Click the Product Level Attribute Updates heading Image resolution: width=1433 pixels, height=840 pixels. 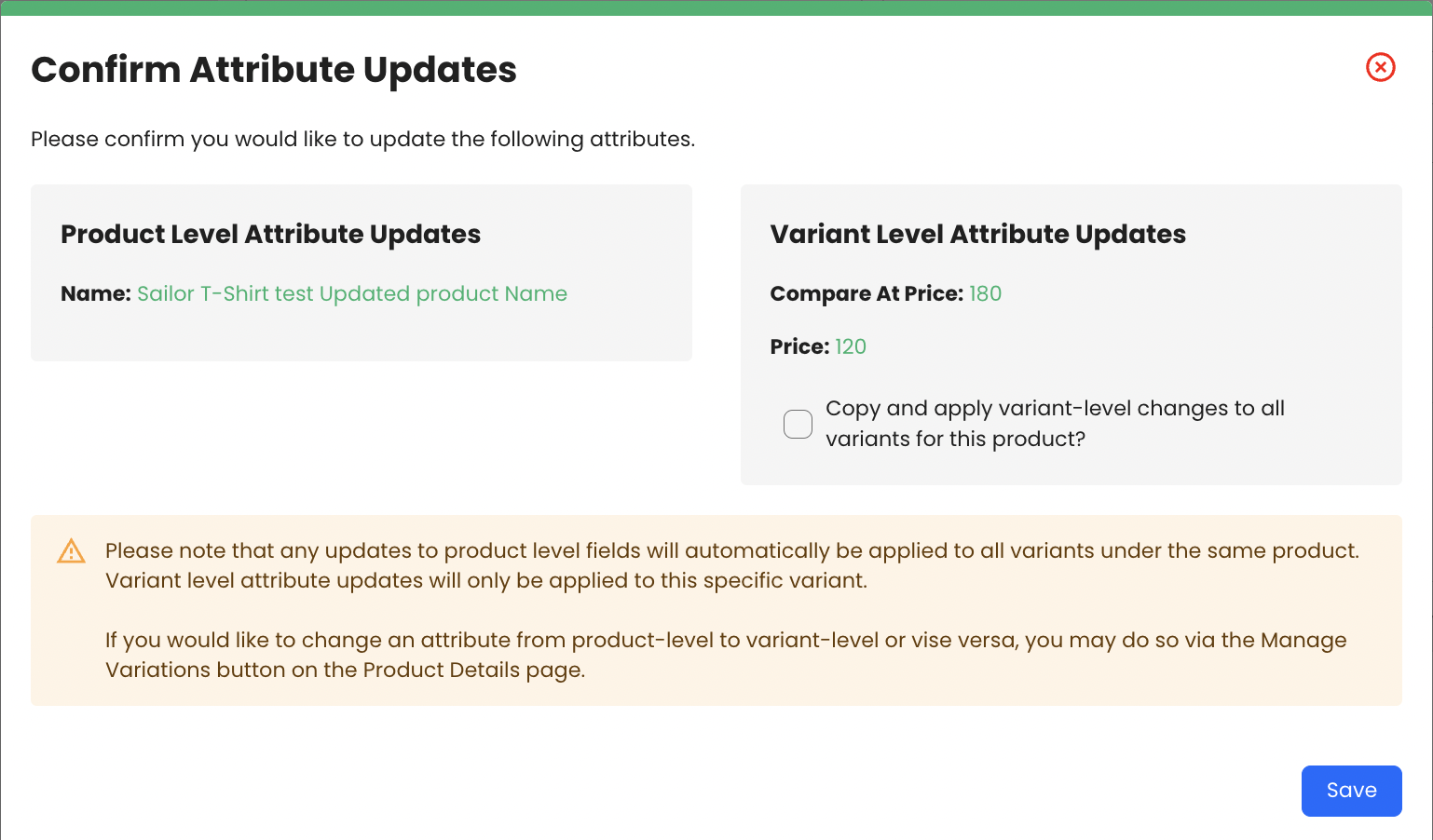coord(270,234)
